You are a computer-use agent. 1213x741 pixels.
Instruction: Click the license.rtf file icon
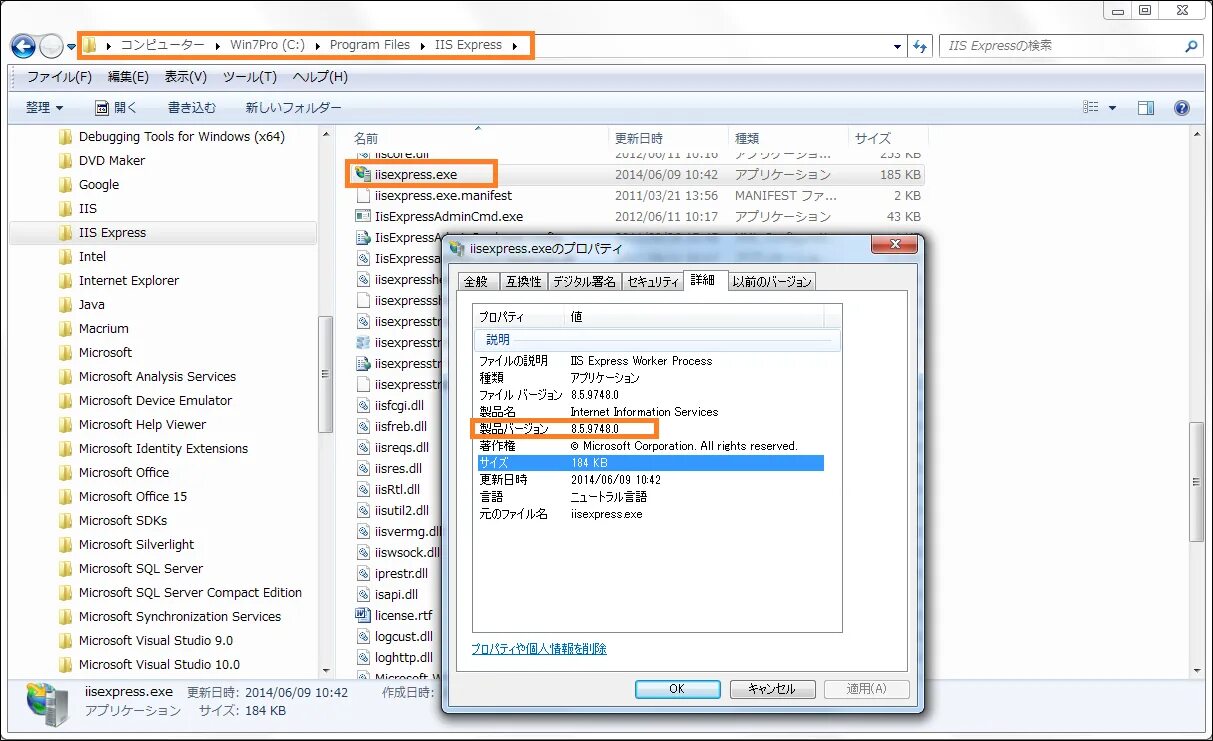tap(364, 616)
